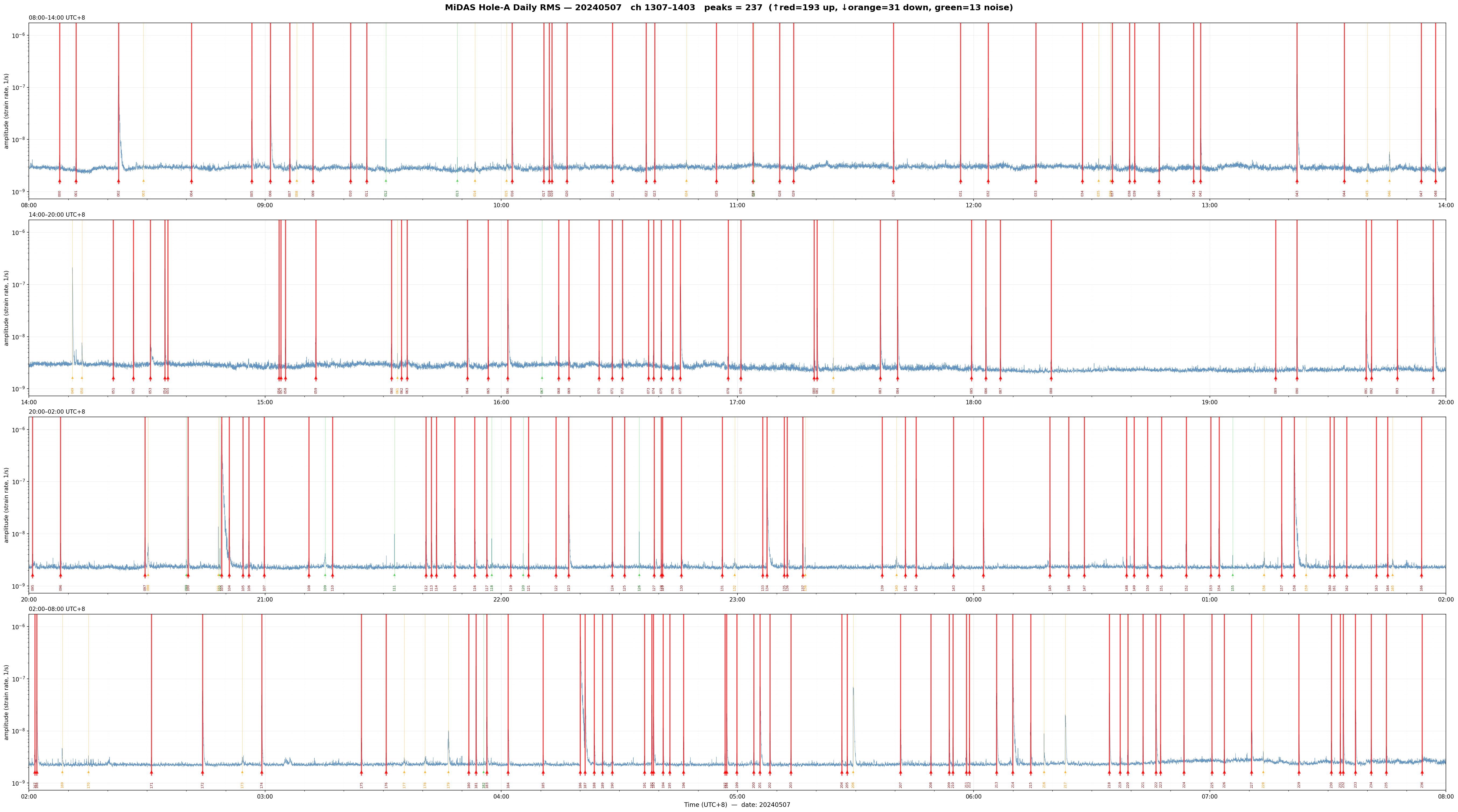Select the '14:00–20:00 UTC+8' panel heading
1458x812 pixels.
57,215
